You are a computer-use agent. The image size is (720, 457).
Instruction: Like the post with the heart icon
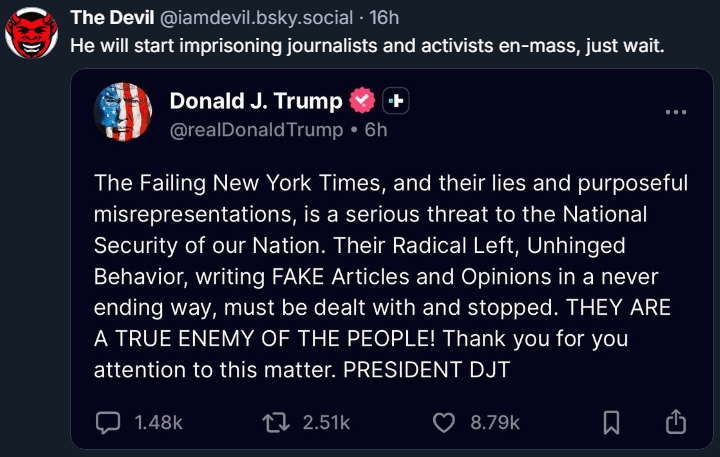[x=444, y=423]
